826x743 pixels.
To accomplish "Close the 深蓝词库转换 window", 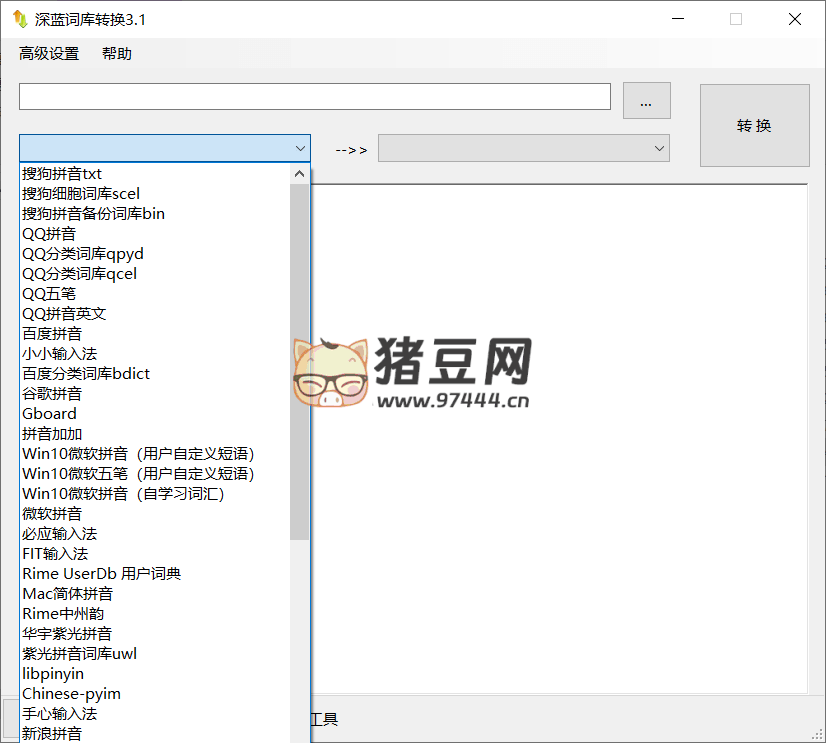I will (794, 19).
